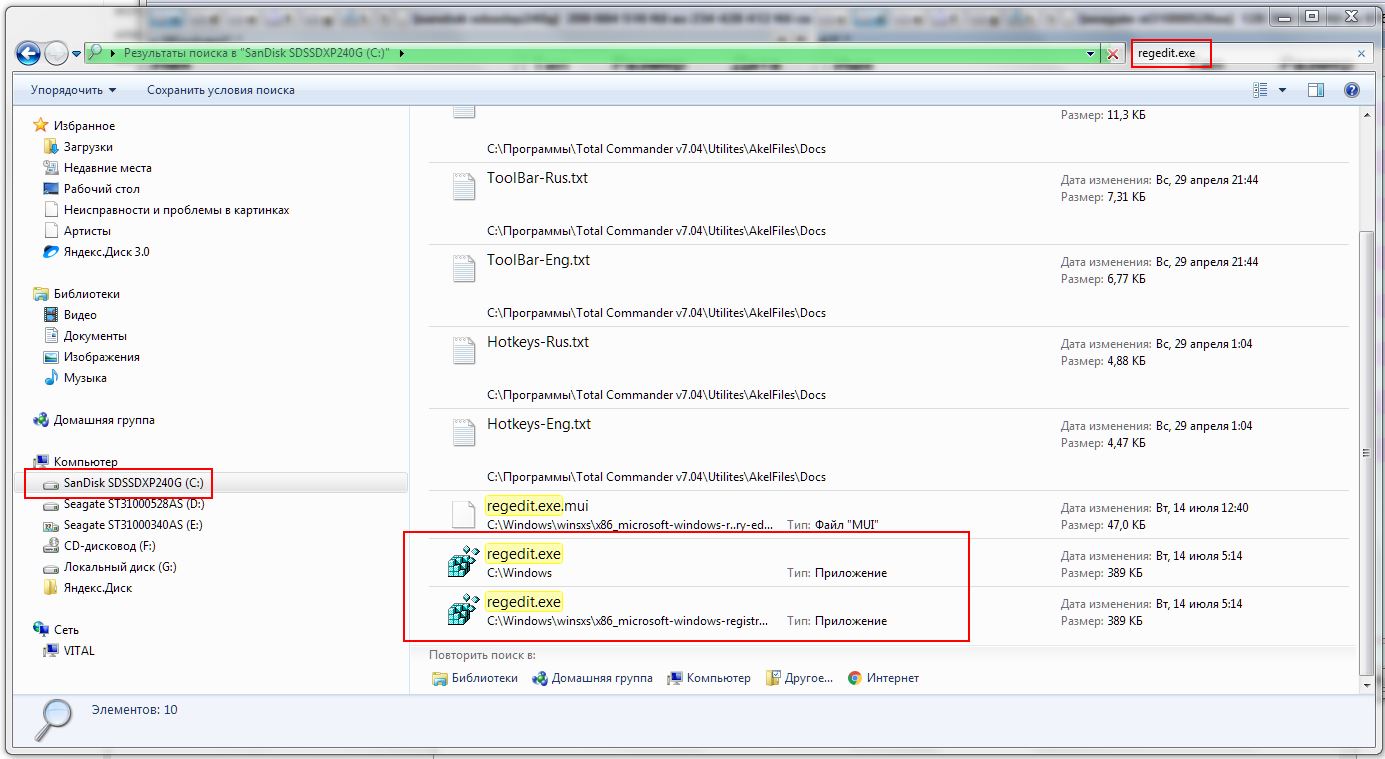Repeat search in Библиотеки
Image resolution: width=1385 pixels, height=759 pixels.
(x=475, y=678)
